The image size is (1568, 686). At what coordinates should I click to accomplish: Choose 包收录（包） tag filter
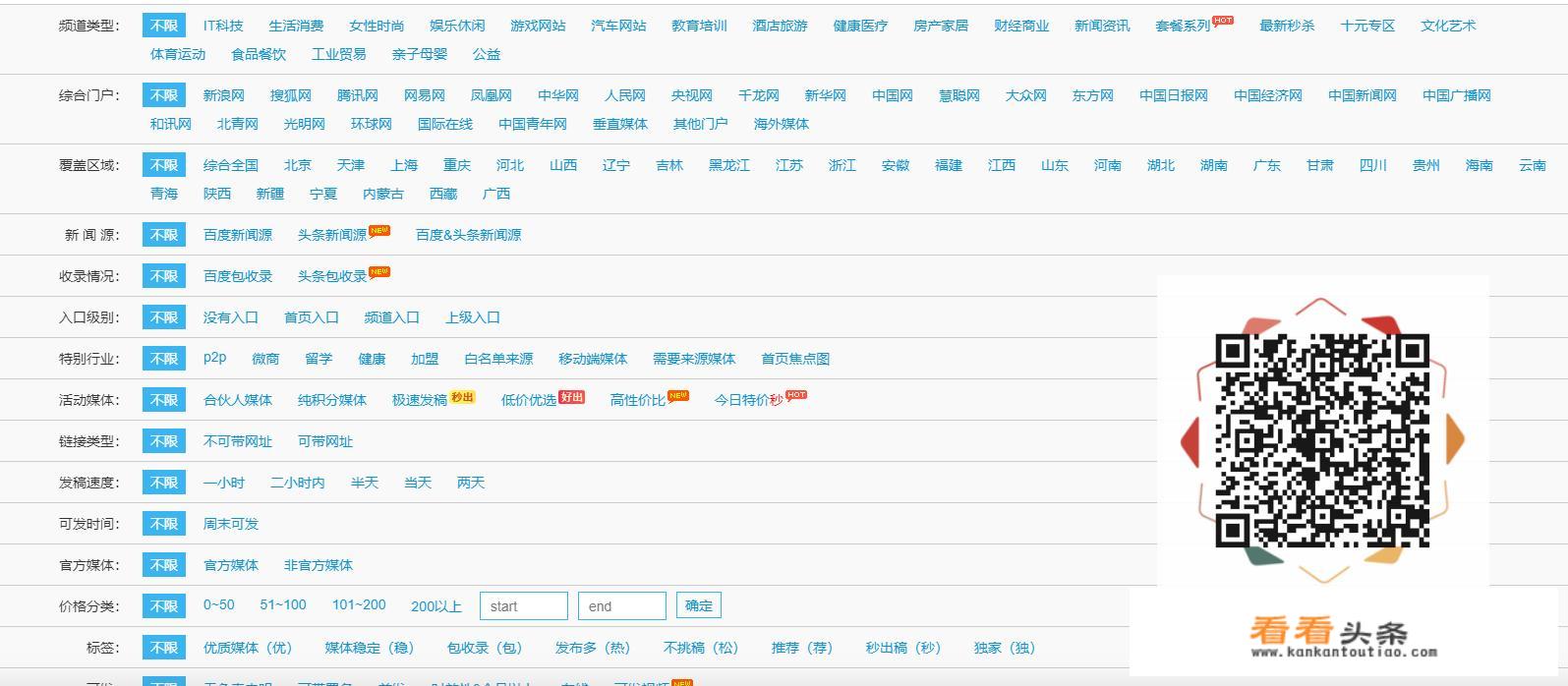point(485,648)
